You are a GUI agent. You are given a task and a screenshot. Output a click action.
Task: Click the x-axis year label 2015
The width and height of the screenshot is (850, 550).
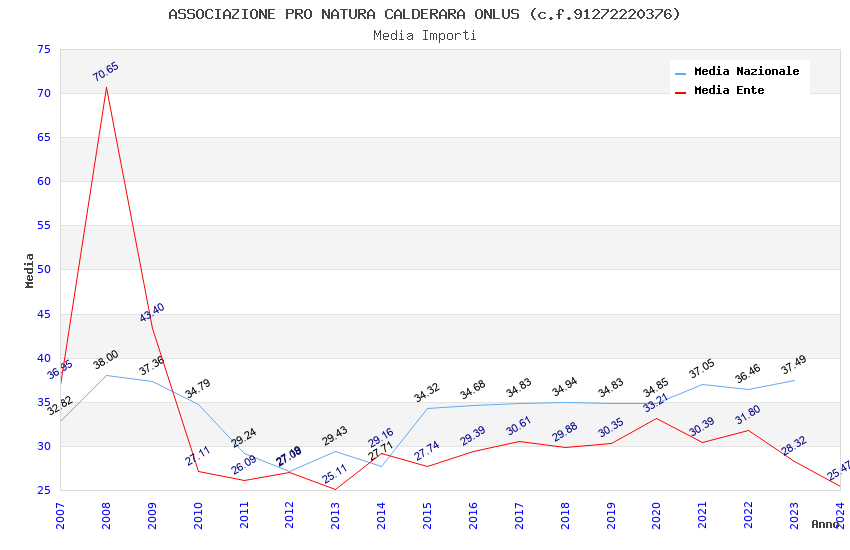tap(427, 515)
